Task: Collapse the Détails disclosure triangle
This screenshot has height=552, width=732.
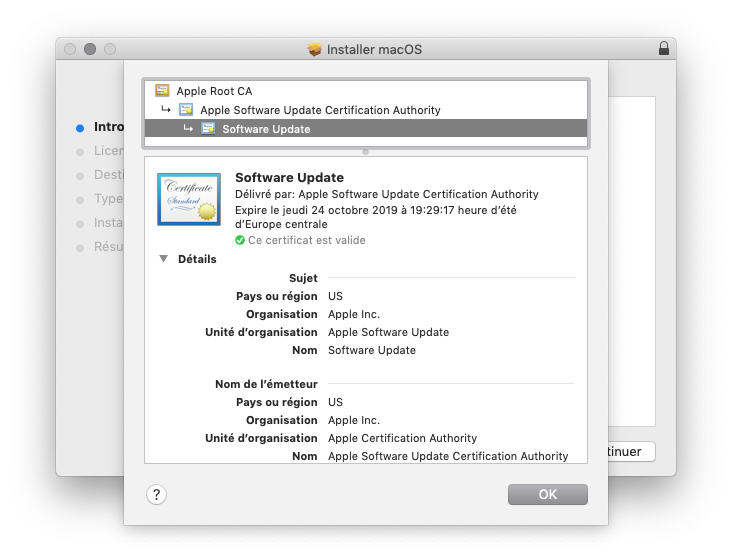Action: [x=163, y=259]
